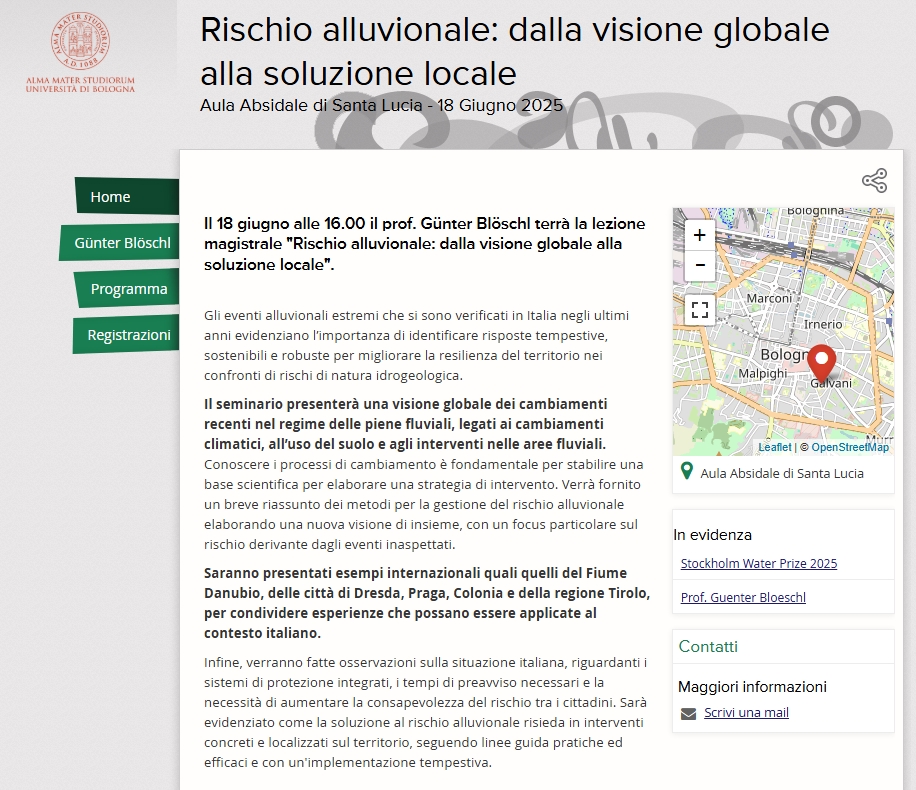The width and height of the screenshot is (916, 790).
Task: Open the share icon menu
Action: [x=875, y=181]
